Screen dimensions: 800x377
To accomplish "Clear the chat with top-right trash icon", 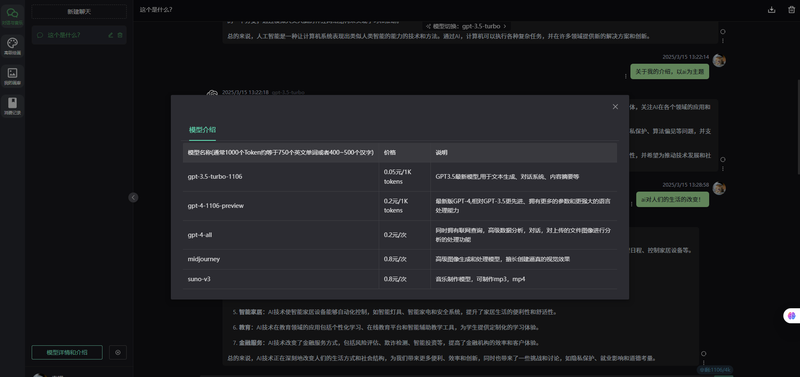I will [791, 10].
